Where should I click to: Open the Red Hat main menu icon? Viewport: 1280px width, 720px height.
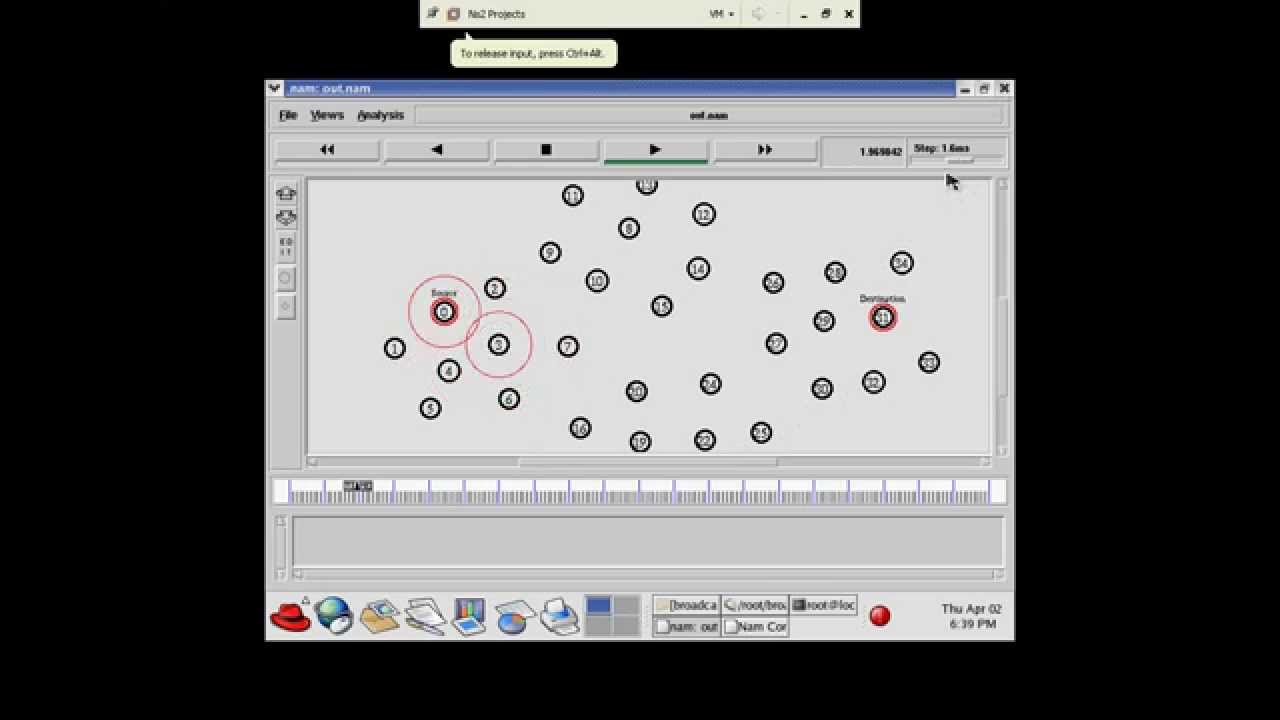pos(291,616)
